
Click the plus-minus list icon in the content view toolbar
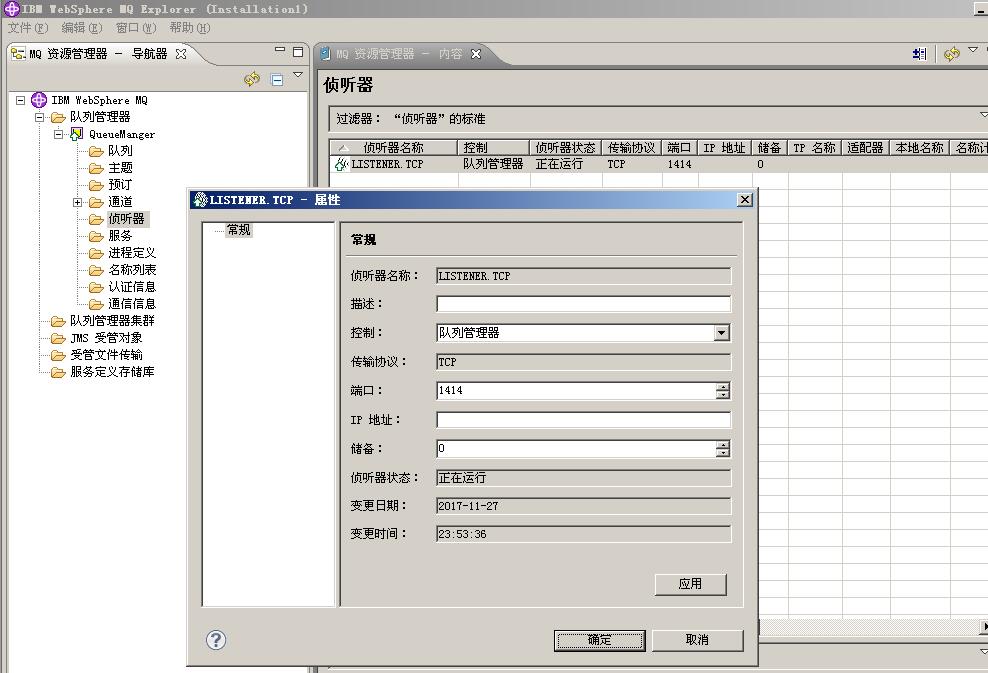[920, 54]
